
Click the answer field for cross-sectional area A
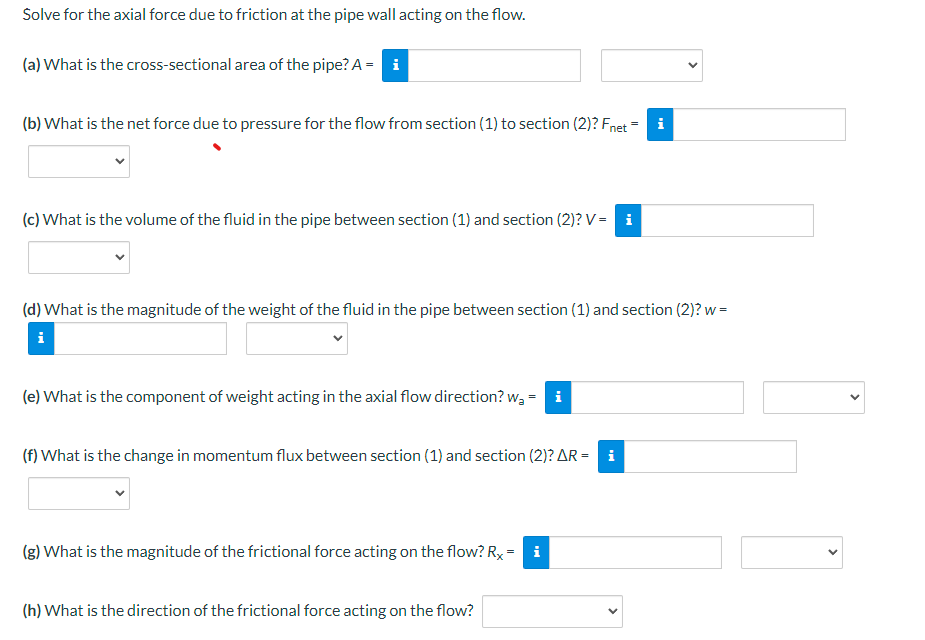[495, 65]
